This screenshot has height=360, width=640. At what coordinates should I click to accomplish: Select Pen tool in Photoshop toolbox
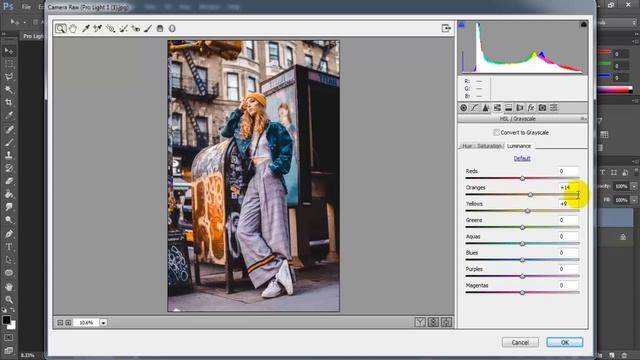[x=9, y=233]
